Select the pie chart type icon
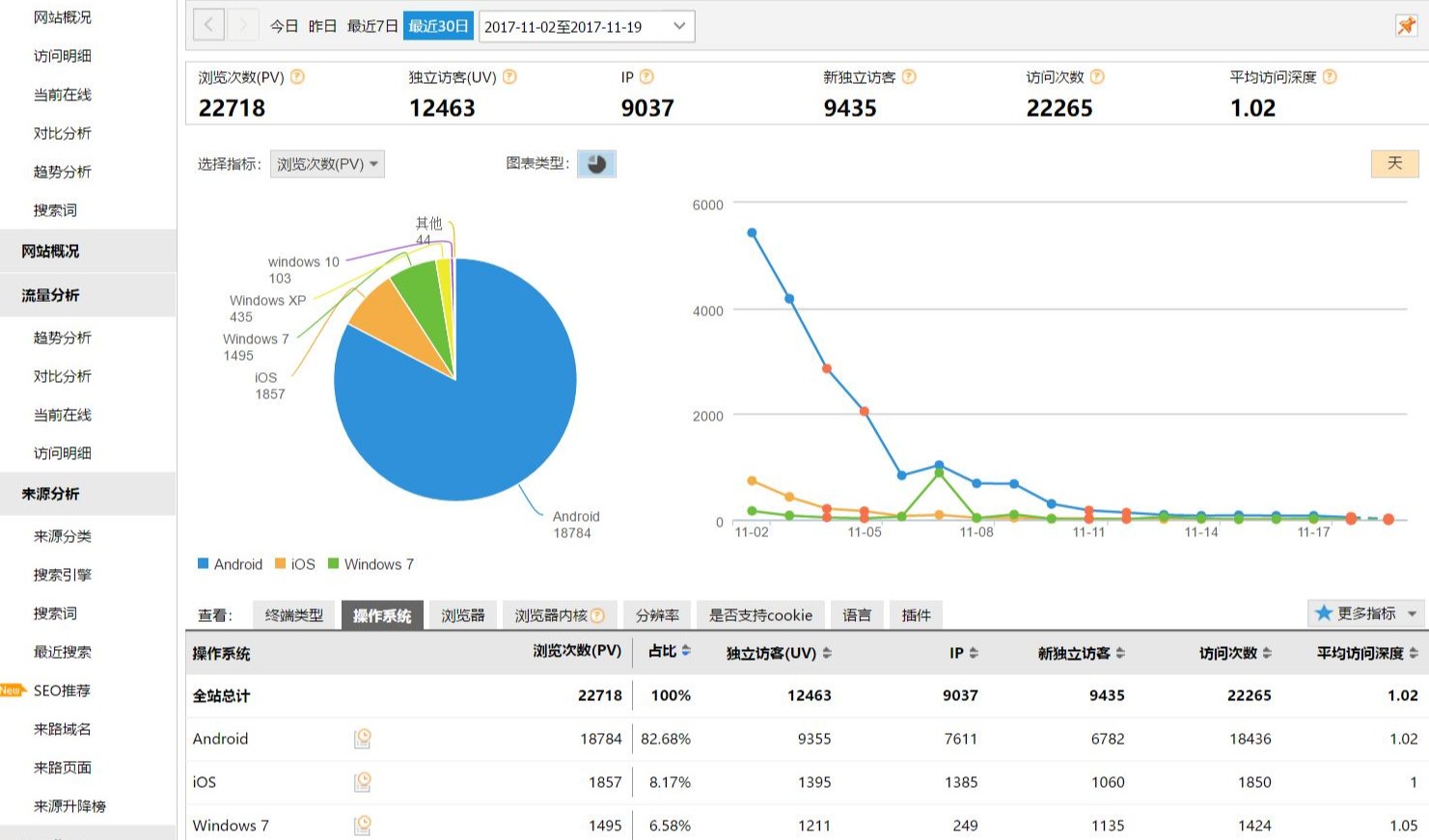Screen dimensions: 1429x840 [x=596, y=164]
